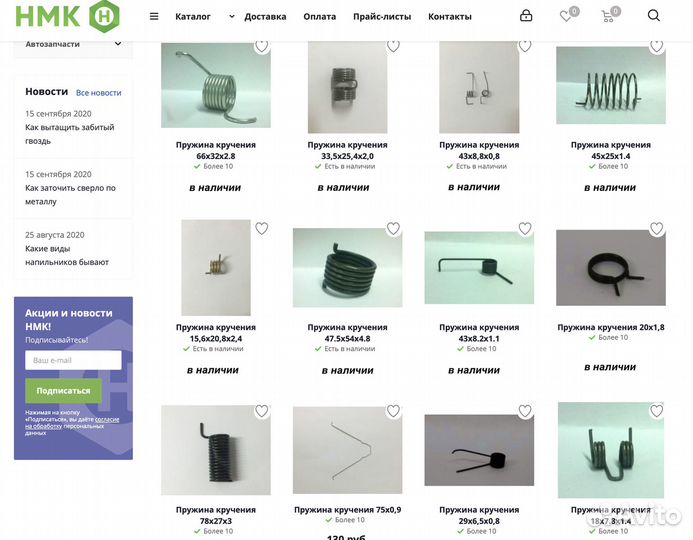Open the hamburger catalog menu icon
This screenshot has width=693, height=540.
[x=154, y=17]
